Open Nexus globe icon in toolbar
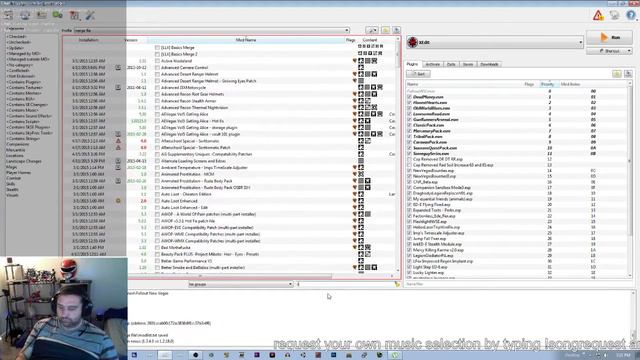This screenshot has width=640, height=360. click(25, 15)
